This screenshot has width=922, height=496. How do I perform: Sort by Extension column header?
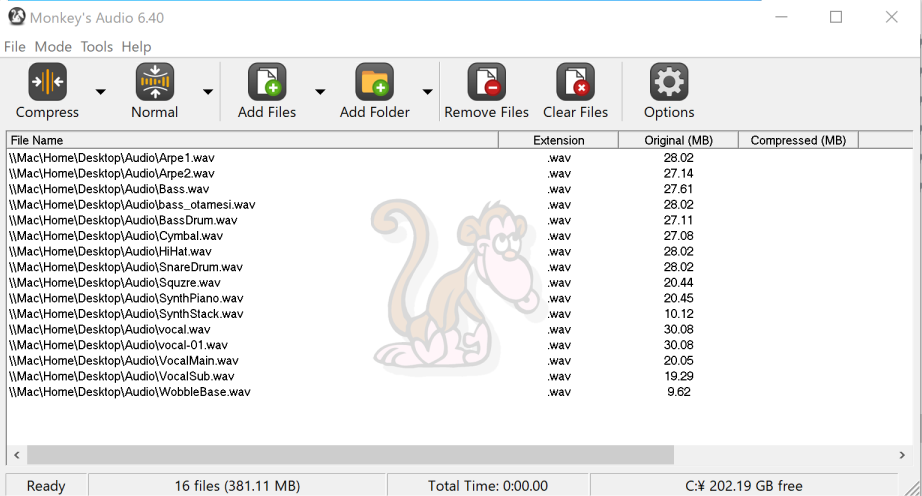[559, 140]
